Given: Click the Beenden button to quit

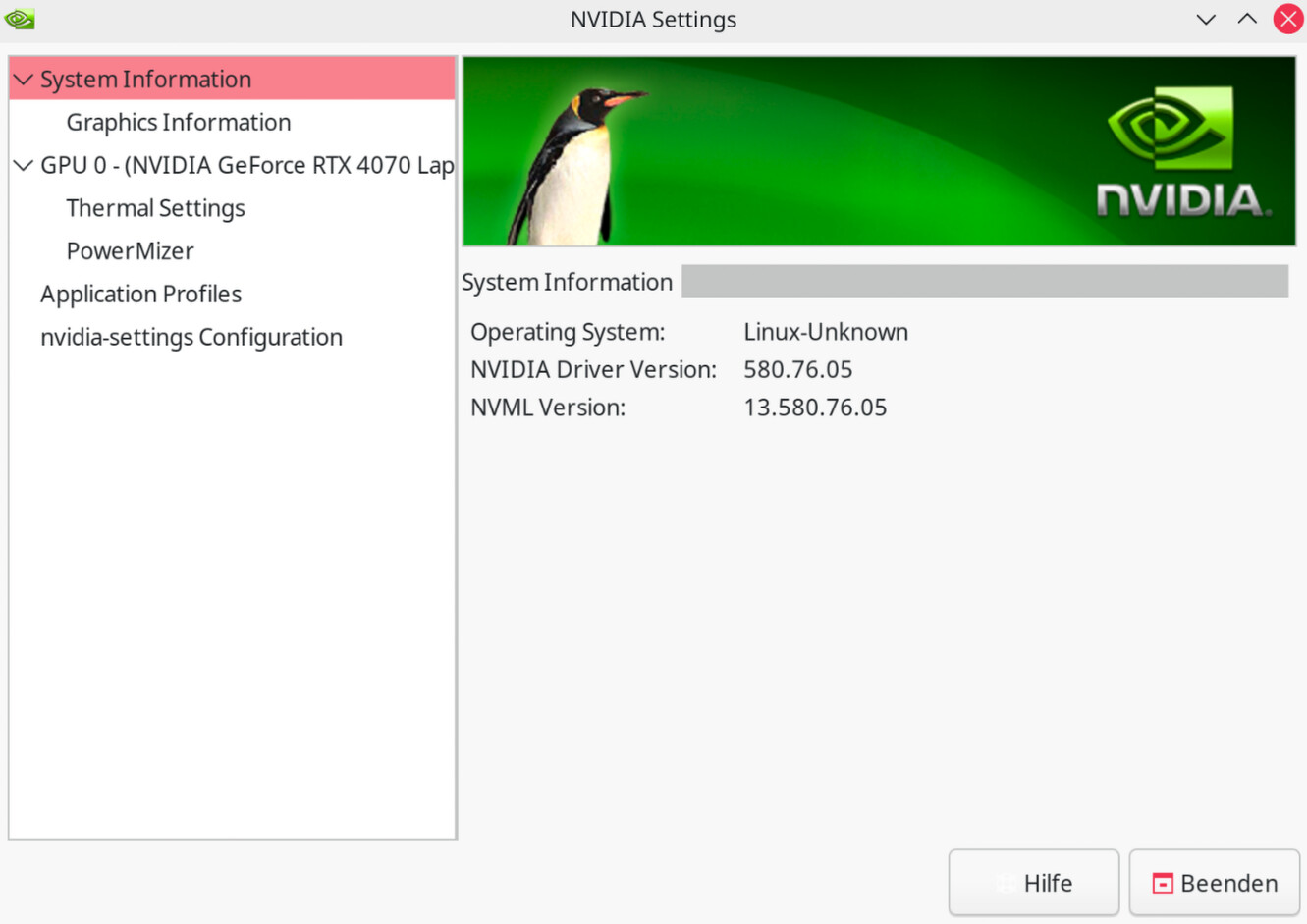Looking at the screenshot, I should click(x=1214, y=883).
